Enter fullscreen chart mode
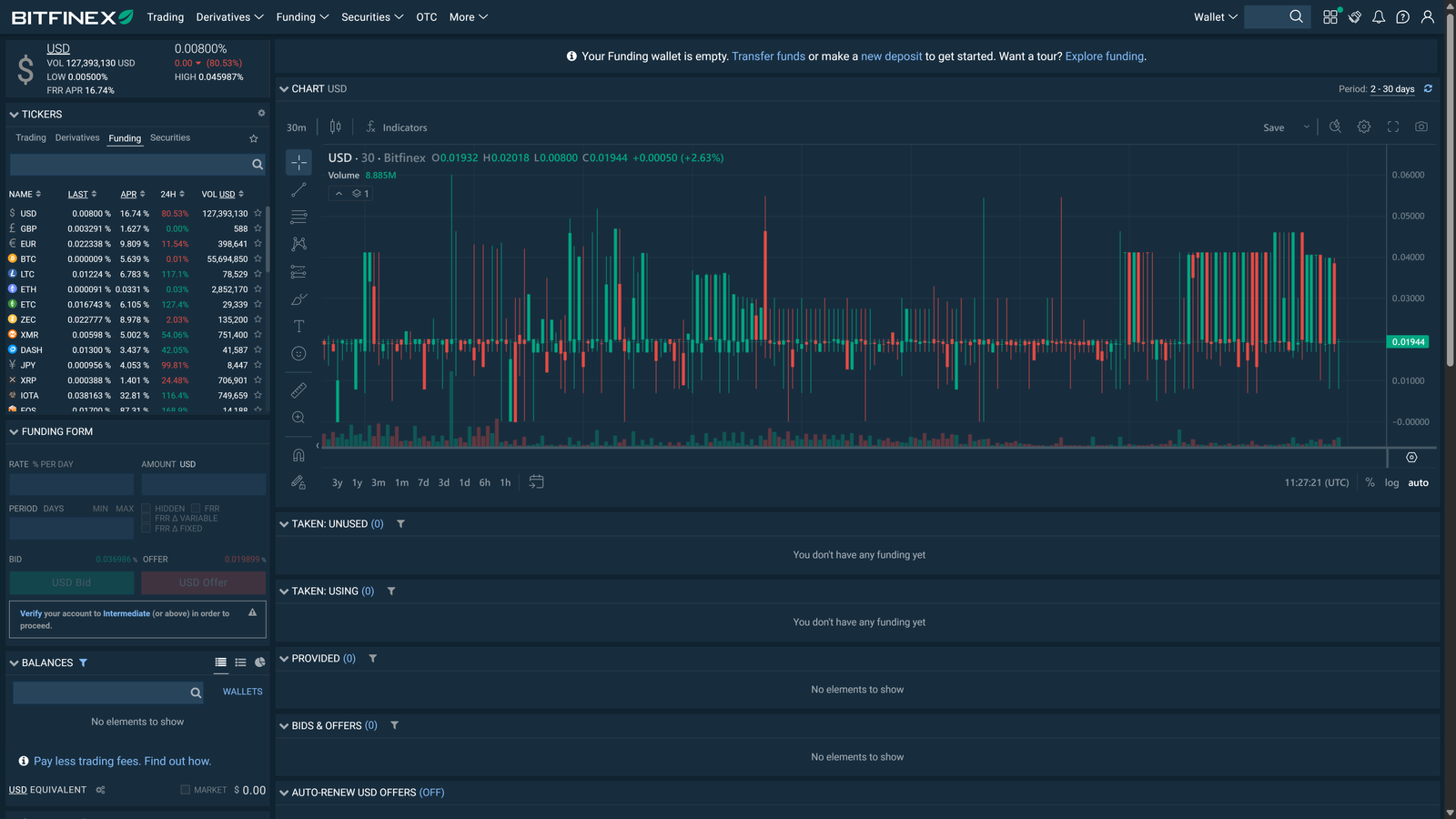Image resolution: width=1456 pixels, height=819 pixels. 1392,126
